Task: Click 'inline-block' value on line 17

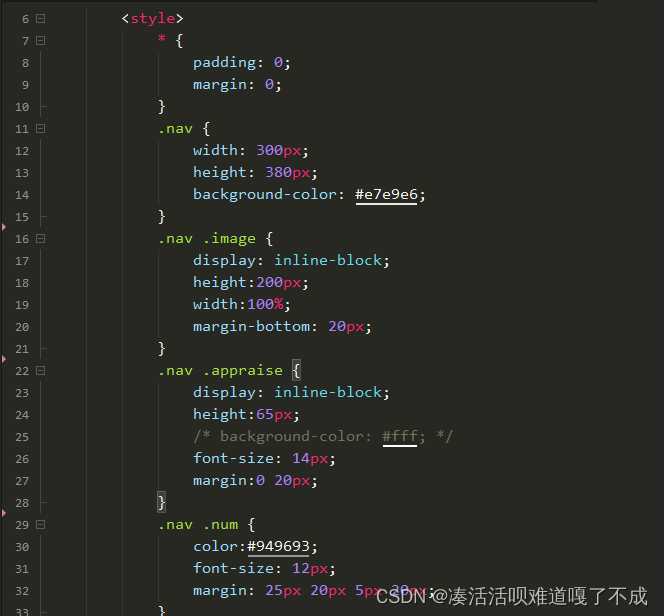Action: coord(328,260)
